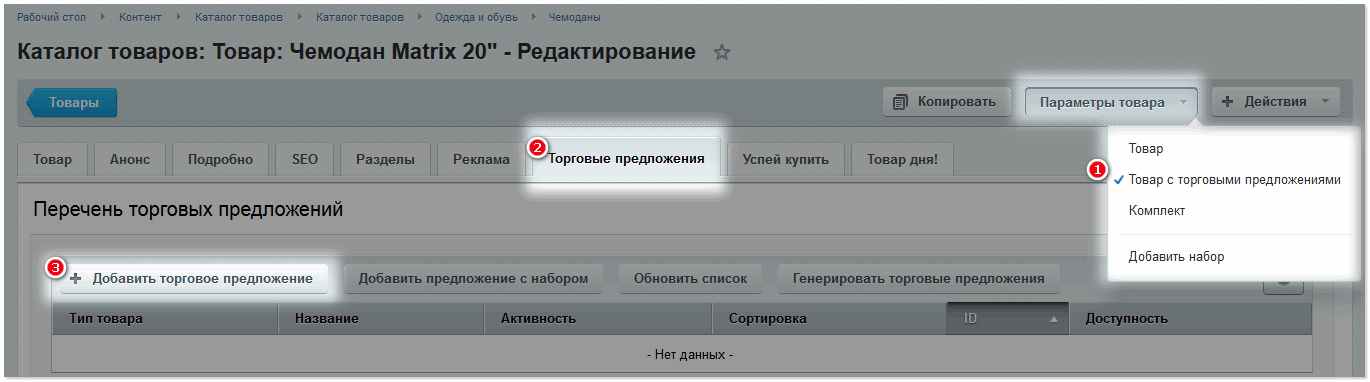Click the Копировать button
The image size is (1370, 382).
[945, 101]
